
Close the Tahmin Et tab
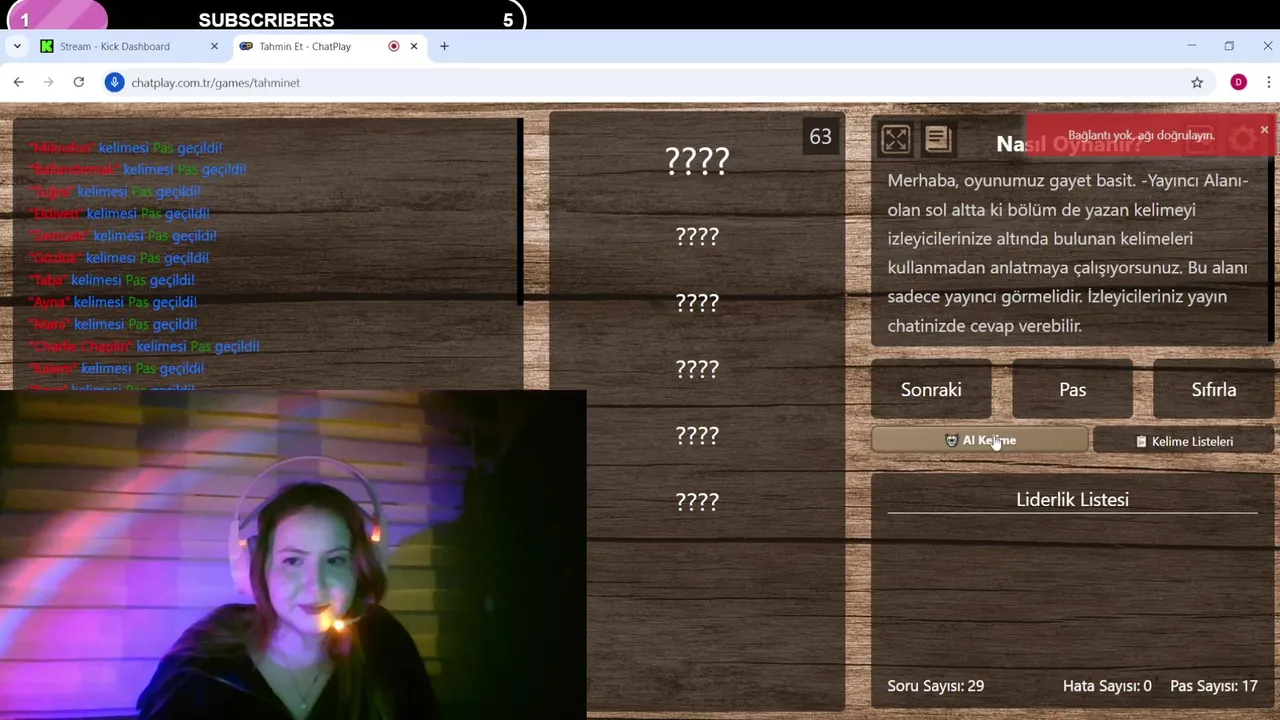(414, 46)
